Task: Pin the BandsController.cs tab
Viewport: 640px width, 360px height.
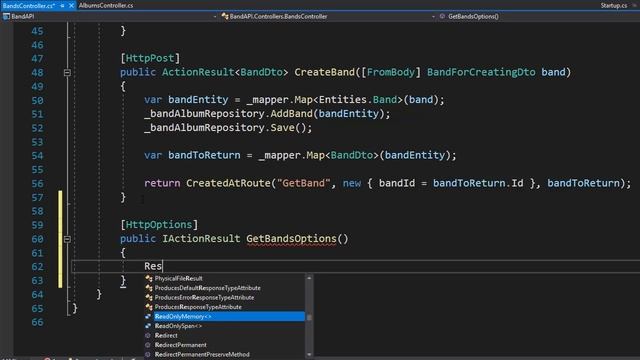Action: (x=62, y=6)
